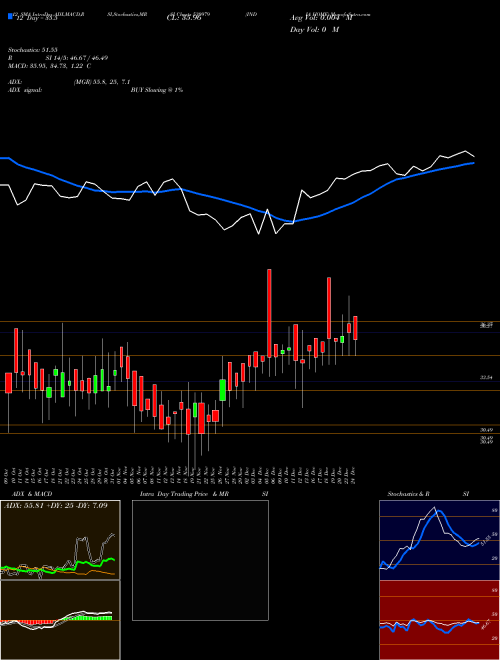Click the 'MACD: 33.93, 34.73, 1.22 C' line
Viewport: 500px width, 660px height.
point(49,66)
